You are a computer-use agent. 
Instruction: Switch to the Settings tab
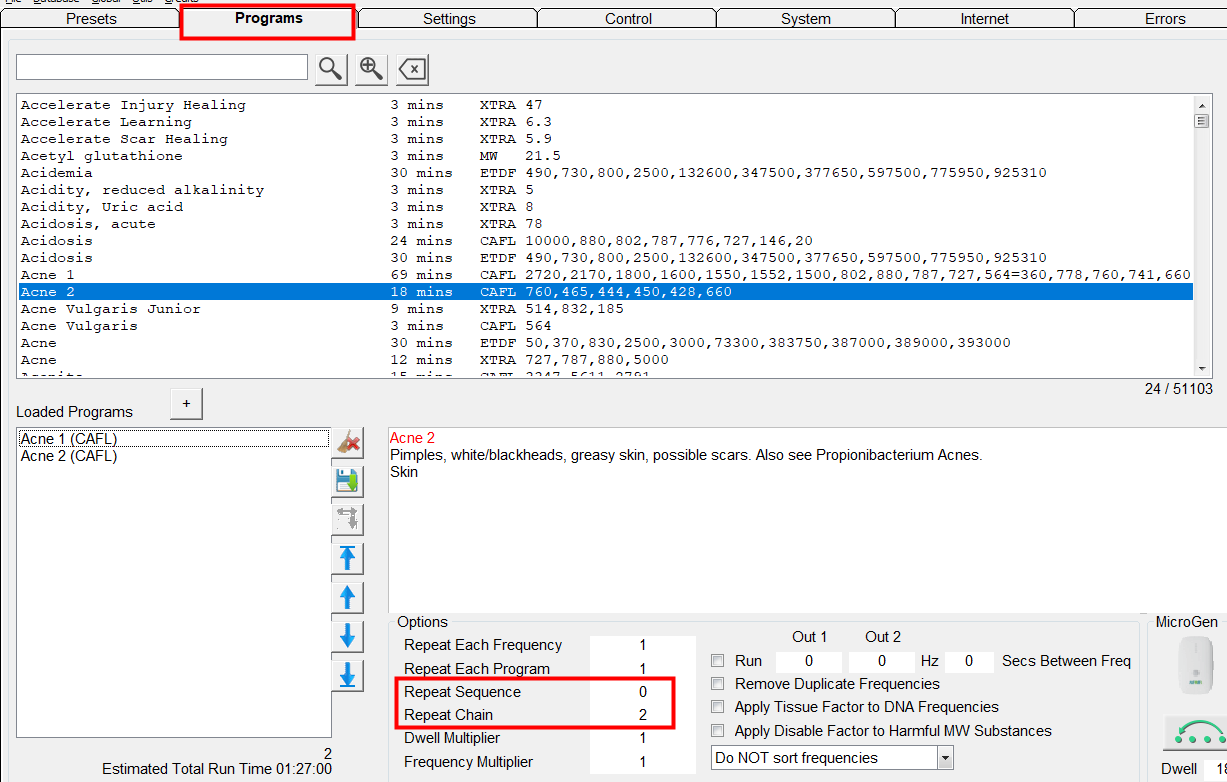(448, 19)
